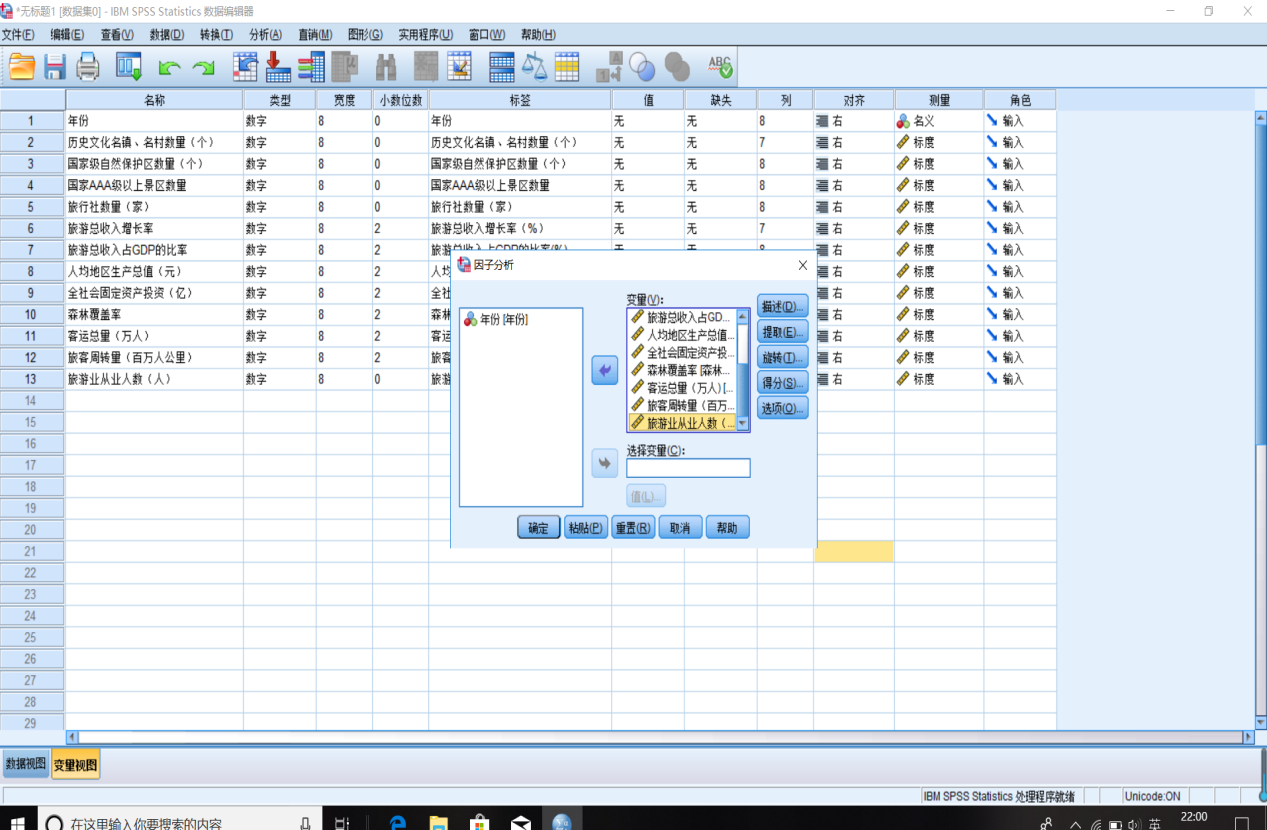Click the Go to variable red arrow icon
Viewport: 1267px width, 830px height.
pyautogui.click(x=277, y=67)
